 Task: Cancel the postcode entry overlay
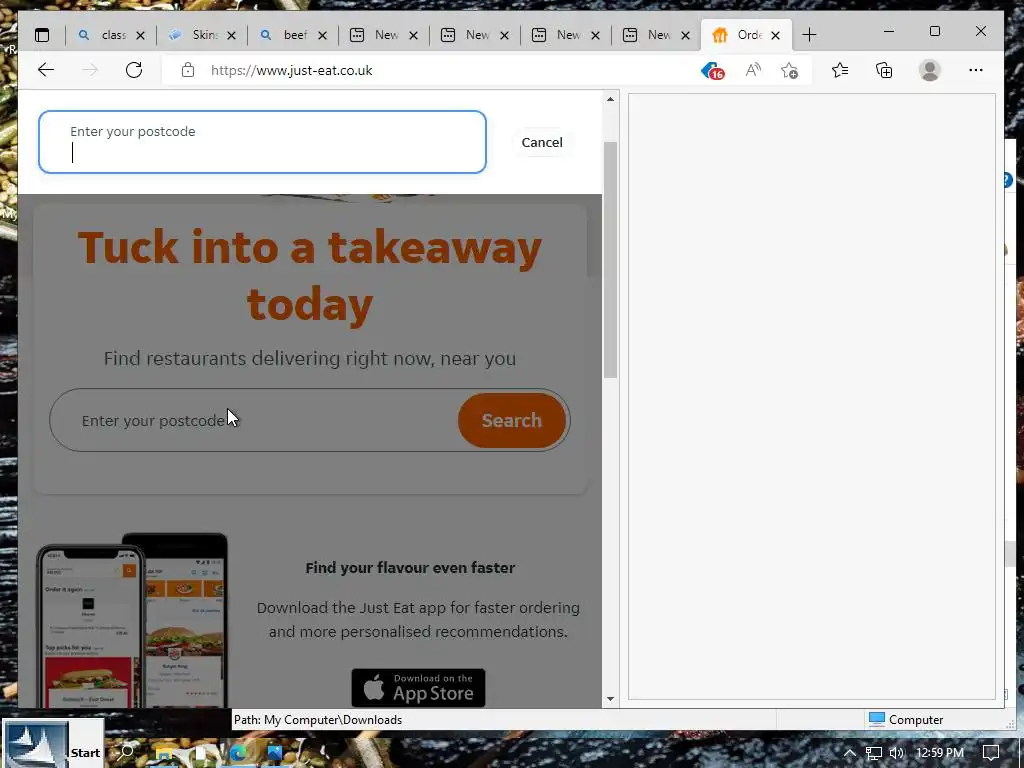541,142
